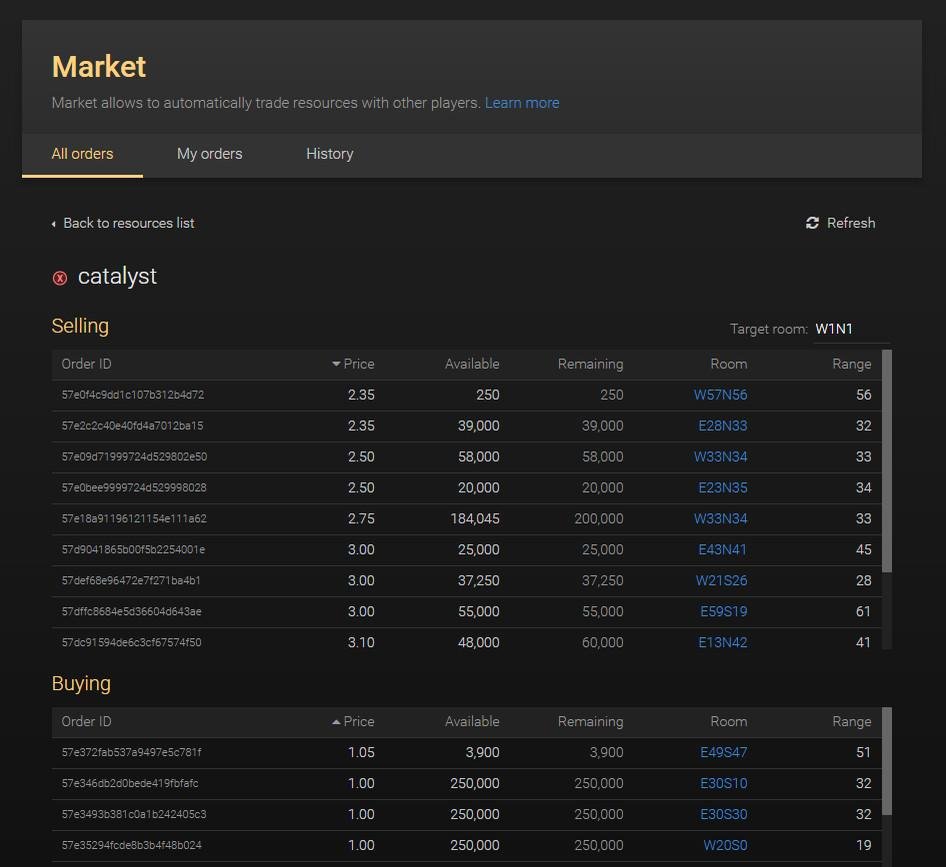The height and width of the screenshot is (867, 946).
Task: Switch to the My orders tab
Action: point(209,154)
